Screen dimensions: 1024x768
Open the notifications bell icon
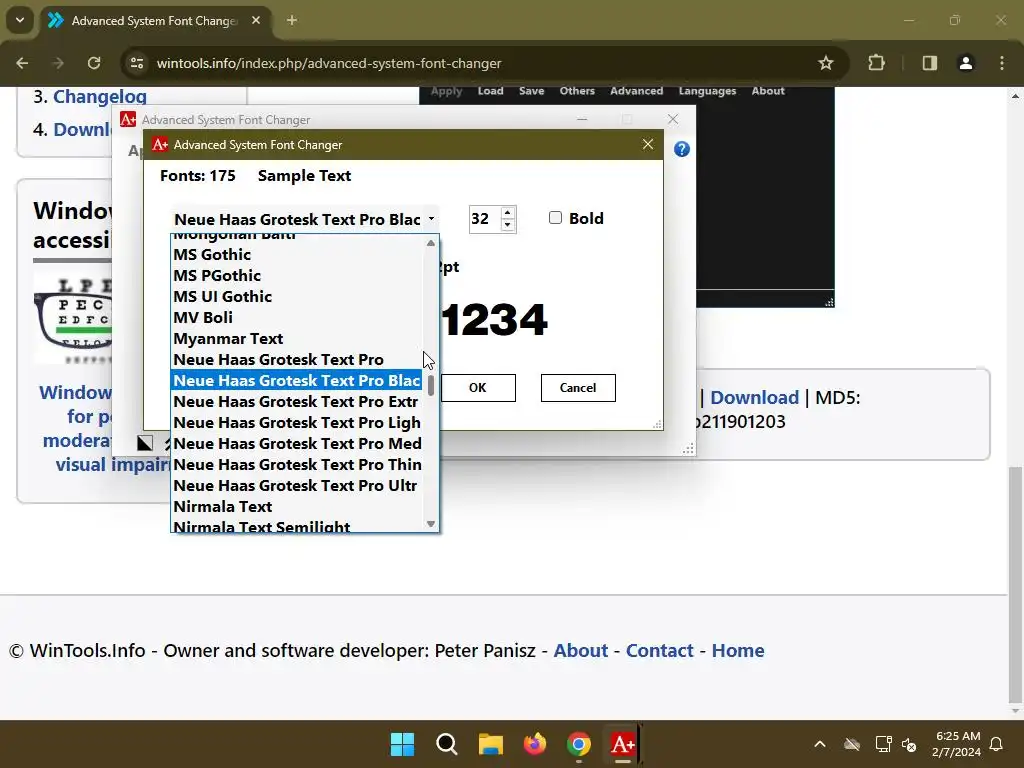click(x=997, y=744)
